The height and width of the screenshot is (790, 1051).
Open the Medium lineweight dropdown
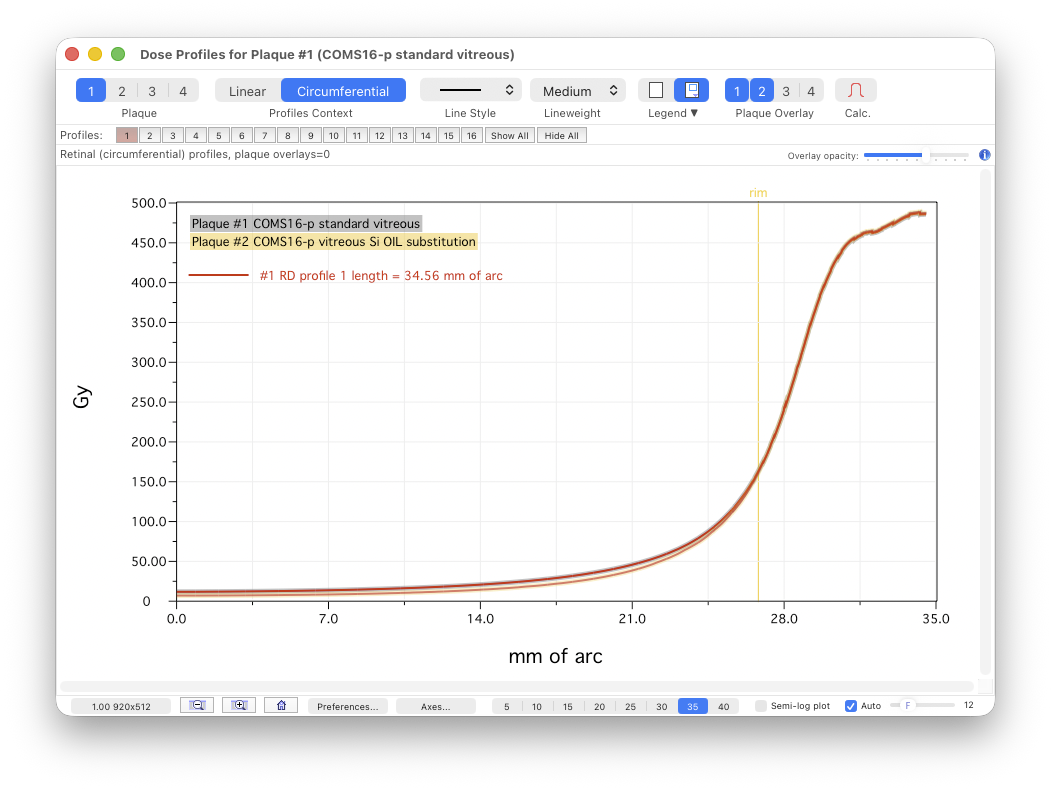coord(577,91)
